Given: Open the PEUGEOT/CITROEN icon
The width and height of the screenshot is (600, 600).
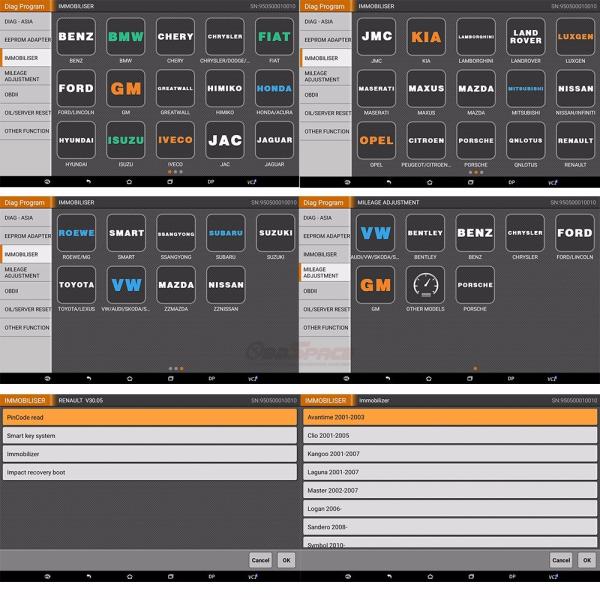Looking at the screenshot, I should click(x=426, y=140).
